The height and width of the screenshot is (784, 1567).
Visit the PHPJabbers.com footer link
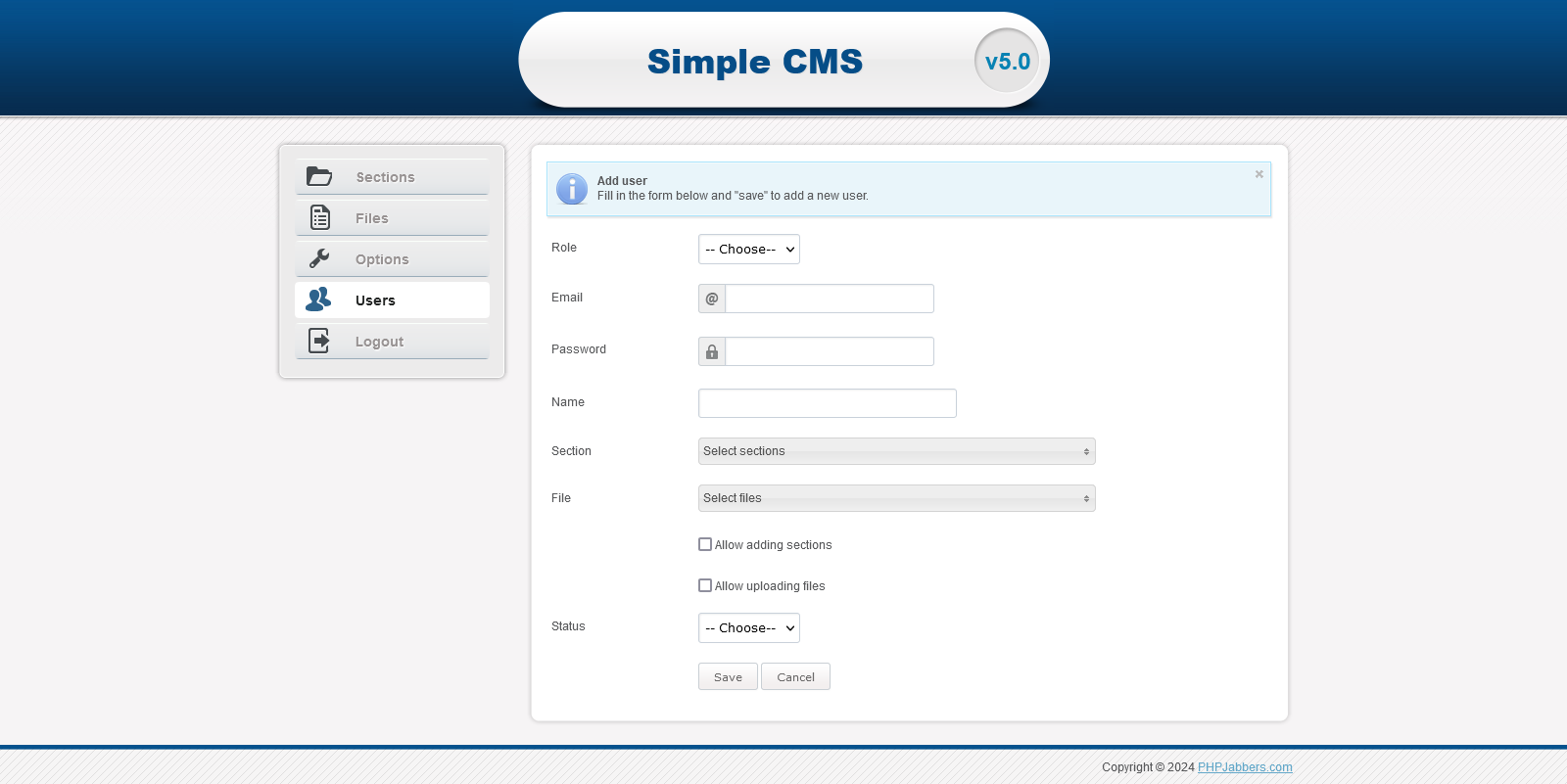[1245, 767]
